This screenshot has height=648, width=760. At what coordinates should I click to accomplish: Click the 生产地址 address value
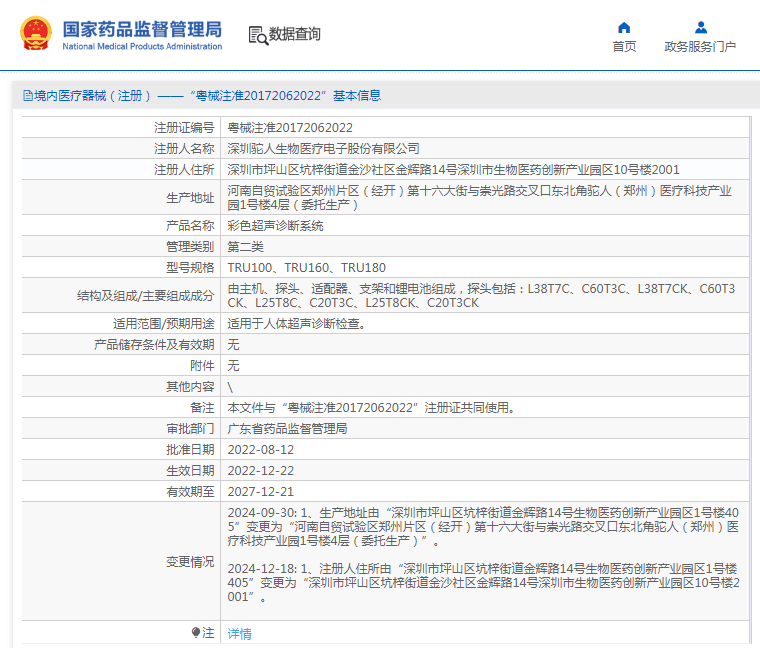pyautogui.click(x=479, y=198)
